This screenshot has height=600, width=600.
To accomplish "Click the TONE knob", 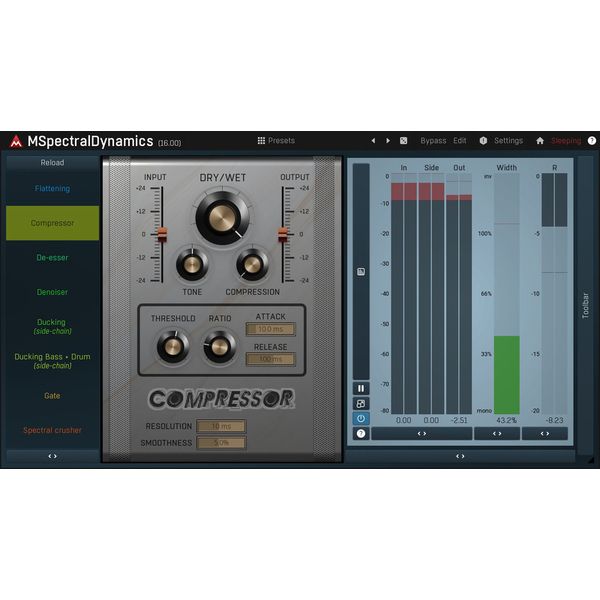I will pos(192,264).
